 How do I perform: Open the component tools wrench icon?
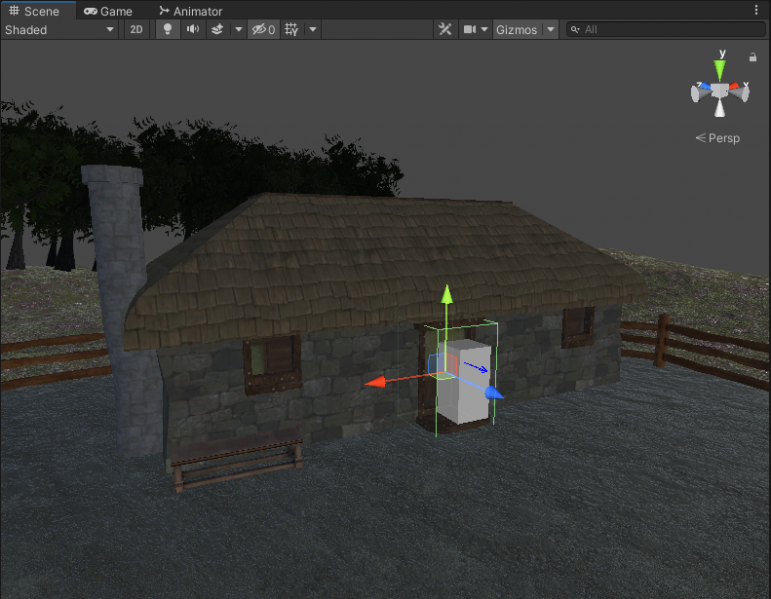click(x=445, y=29)
